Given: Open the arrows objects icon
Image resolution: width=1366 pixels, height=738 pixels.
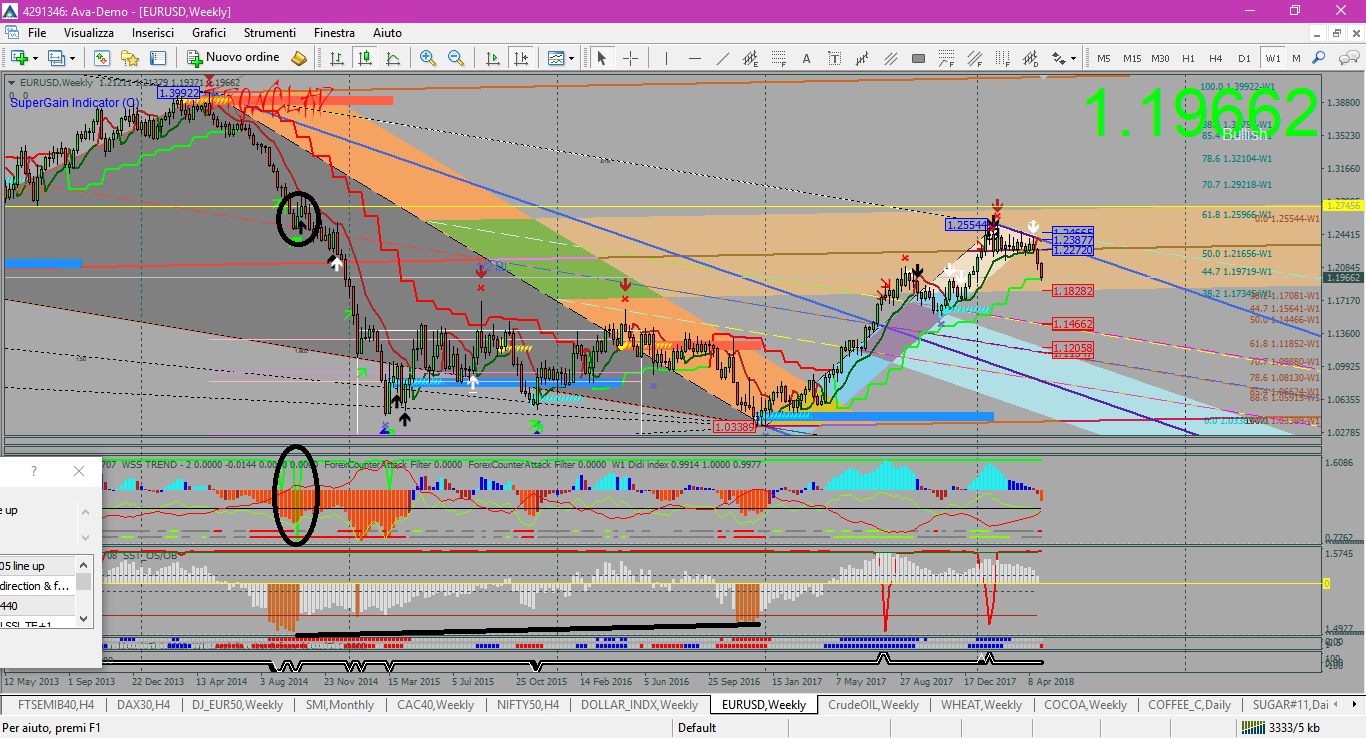Looking at the screenshot, I should (1058, 58).
